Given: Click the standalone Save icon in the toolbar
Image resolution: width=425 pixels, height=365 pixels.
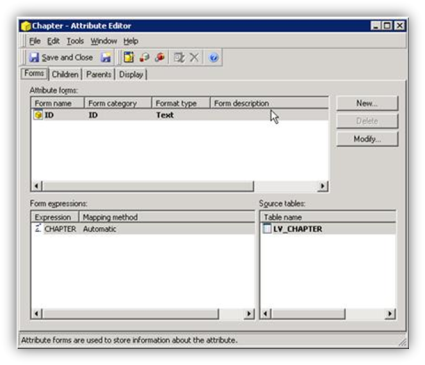Looking at the screenshot, I should coord(106,57).
